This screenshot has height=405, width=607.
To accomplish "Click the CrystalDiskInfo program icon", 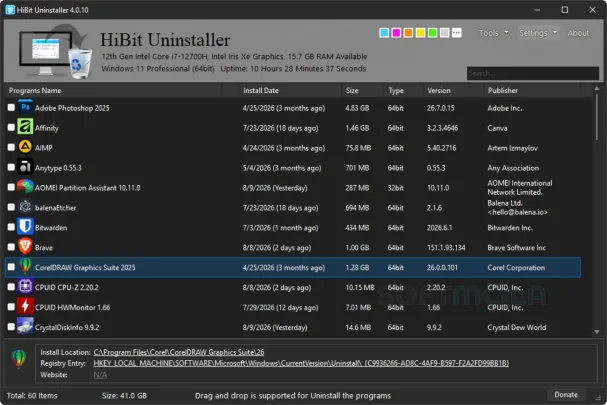I will 25,327.
